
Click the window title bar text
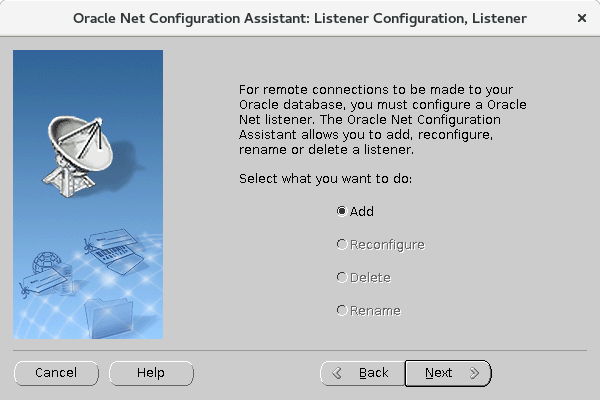(300, 18)
